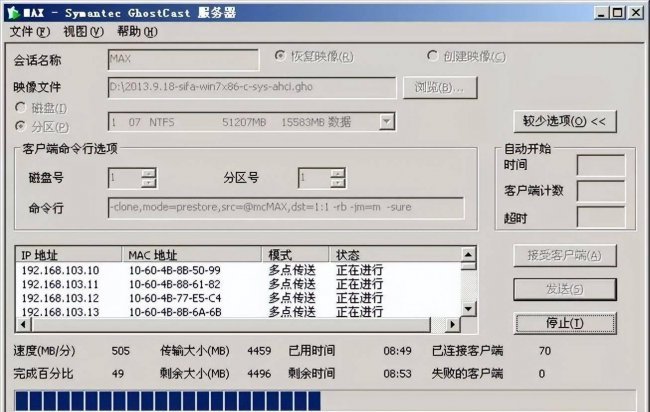650x412 pixels.
Task: Open the 文件(F) menu
Action: pos(30,32)
